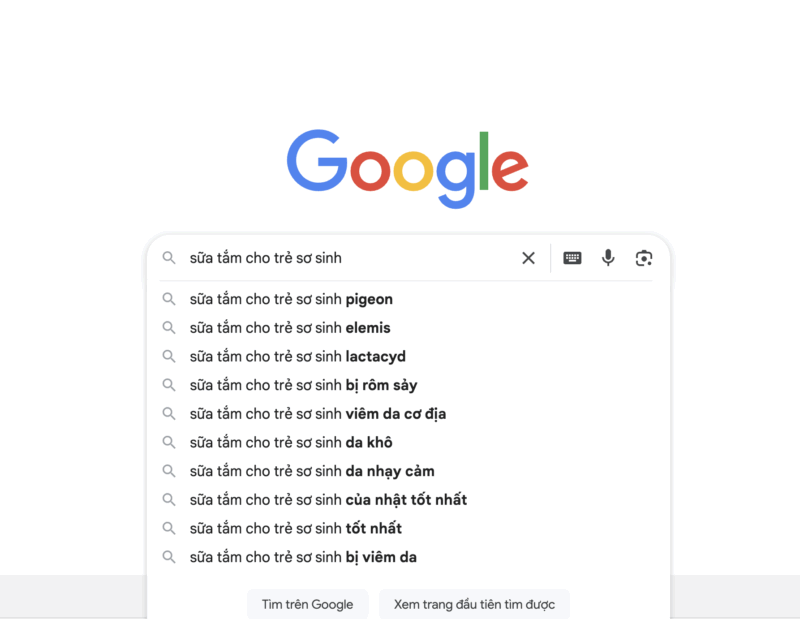
Task: Choose the viêm da cơ địa suggestion
Action: tap(316, 413)
